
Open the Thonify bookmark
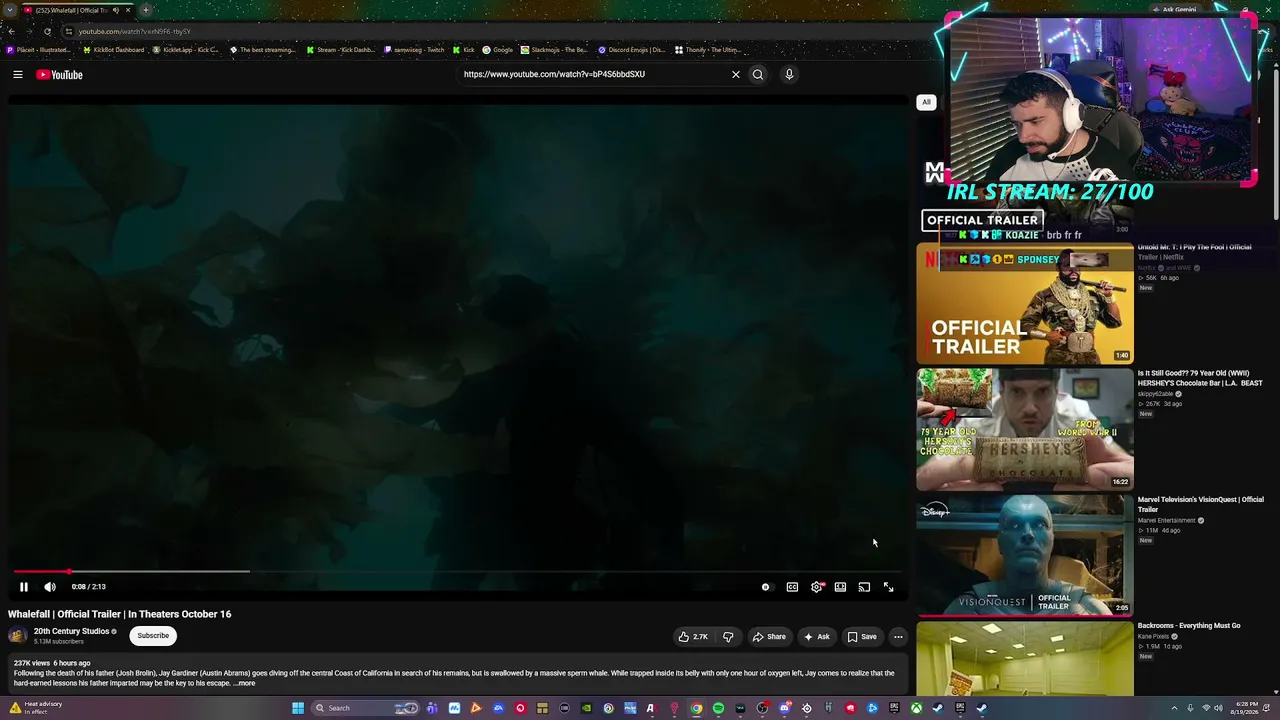pos(707,50)
